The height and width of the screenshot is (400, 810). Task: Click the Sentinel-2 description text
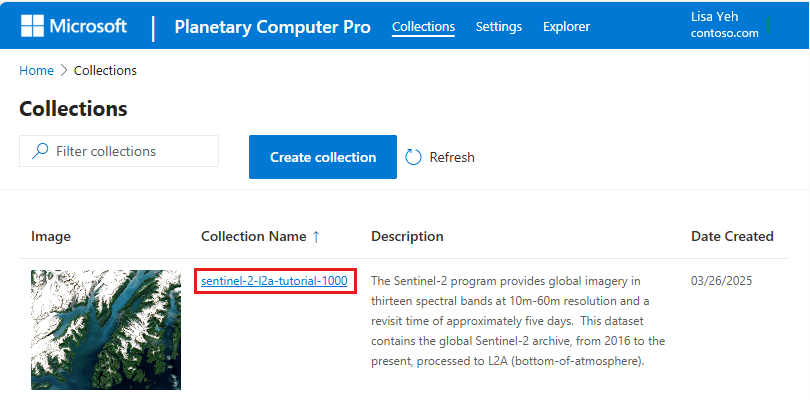[518, 321]
